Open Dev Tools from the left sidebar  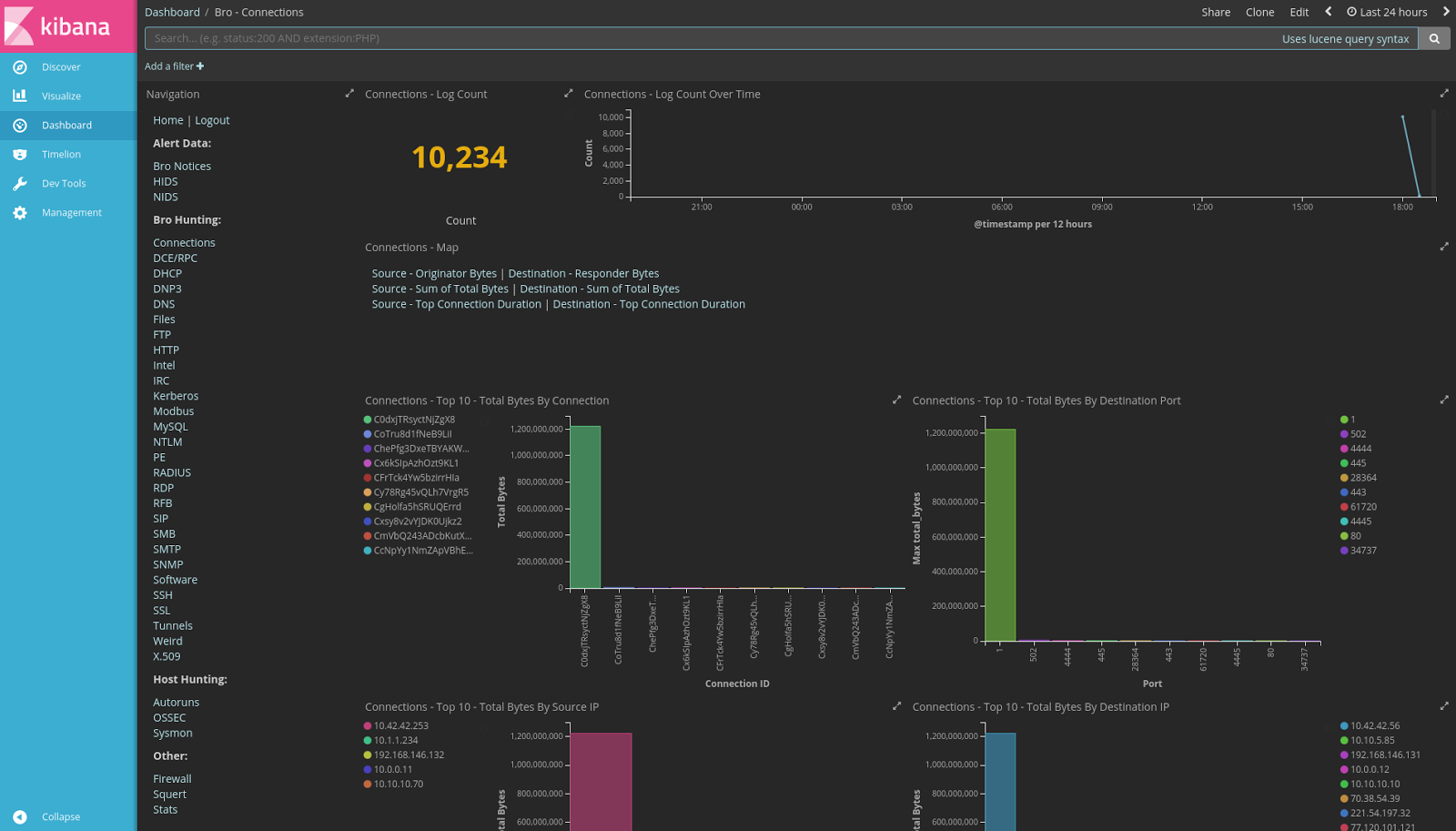pos(20,183)
